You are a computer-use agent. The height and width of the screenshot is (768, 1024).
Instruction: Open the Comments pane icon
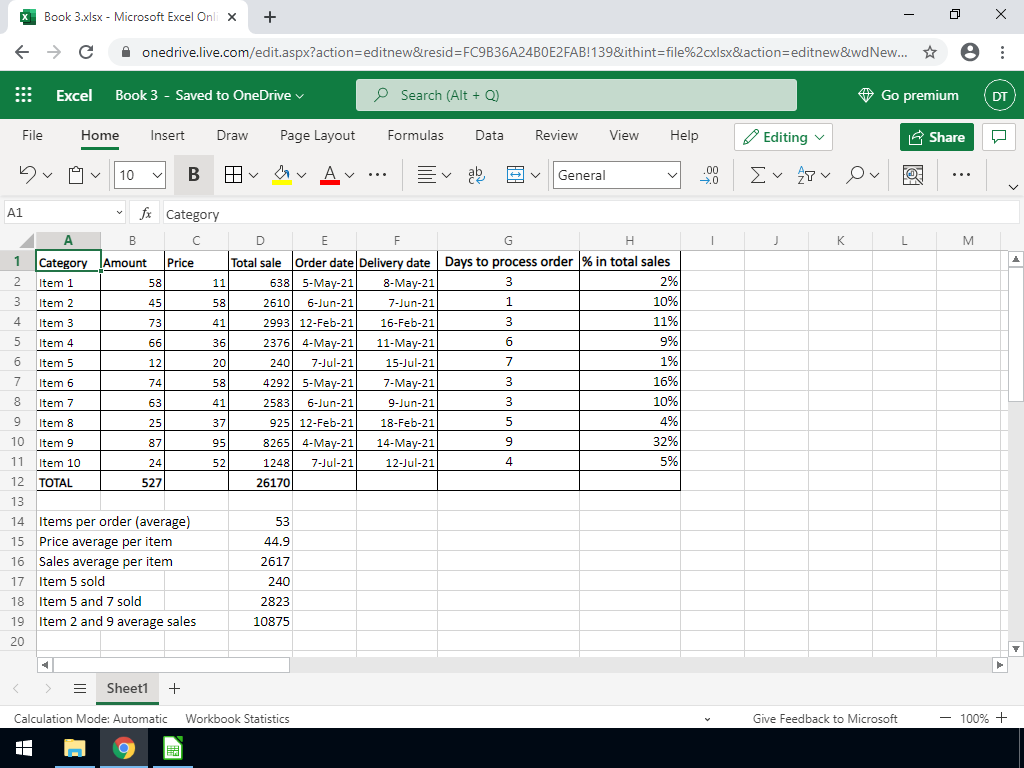[997, 137]
